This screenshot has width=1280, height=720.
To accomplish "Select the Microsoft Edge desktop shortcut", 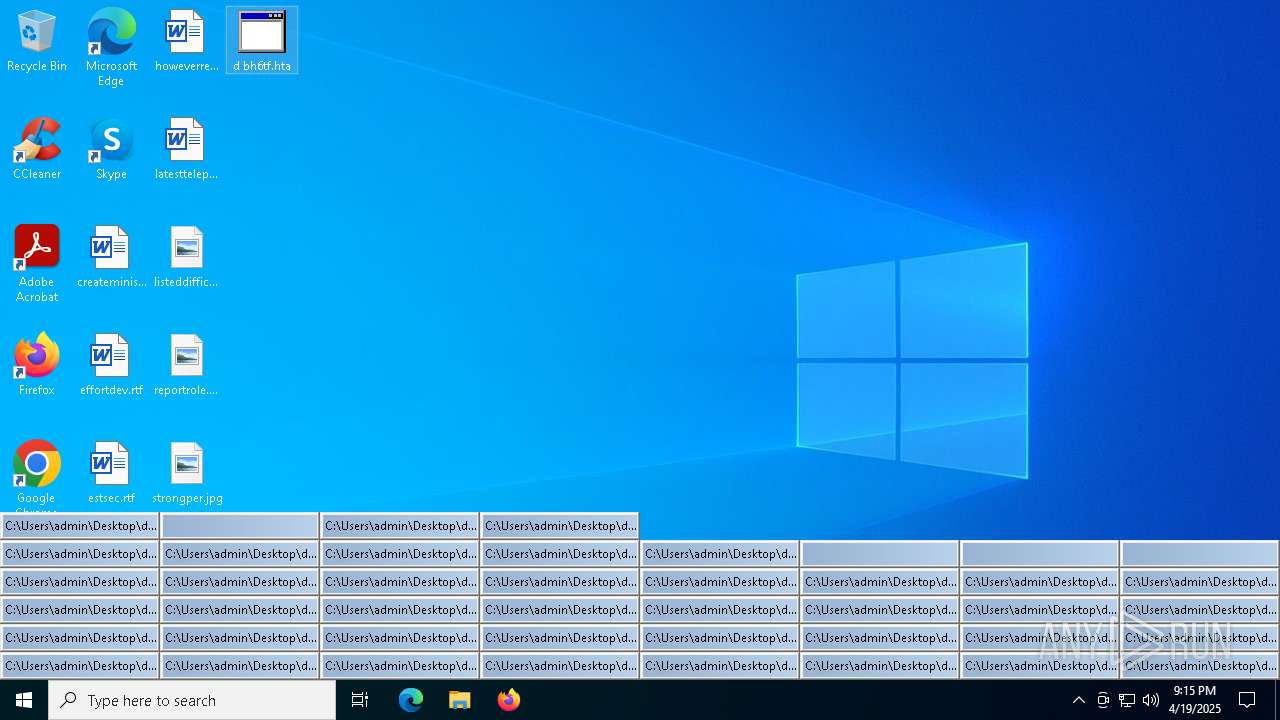I will click(111, 47).
